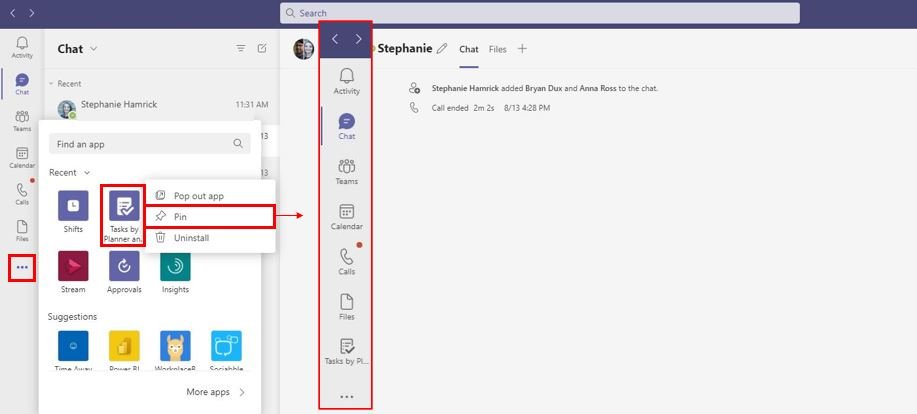Open Activity in the narrow left app rail
917x414 pixels.
pyautogui.click(x=22, y=47)
